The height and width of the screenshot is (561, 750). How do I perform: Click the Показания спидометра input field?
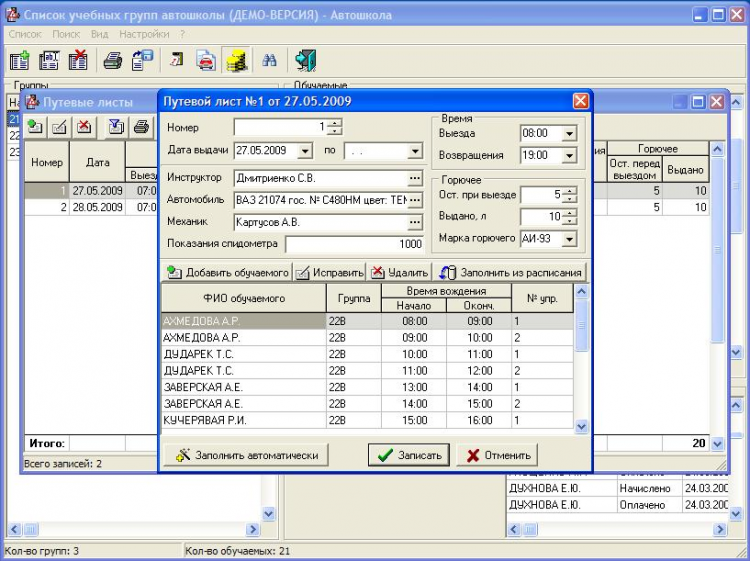pyautogui.click(x=355, y=244)
